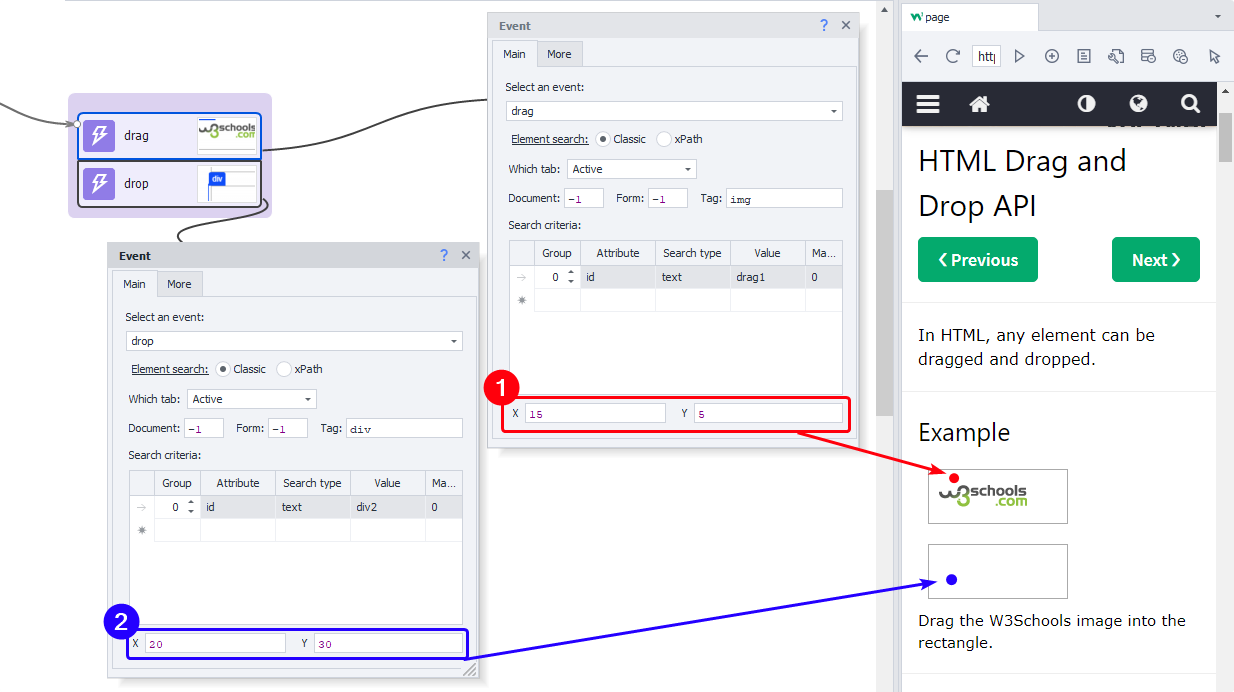This screenshot has height=692, width=1234.
Task: Click the W3Schools home icon
Action: click(x=980, y=104)
